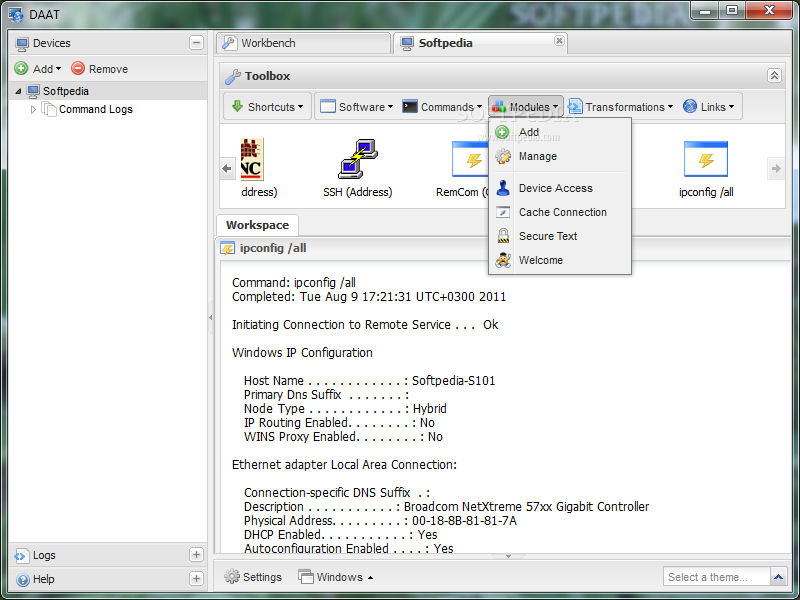Click the Settings button

253,577
